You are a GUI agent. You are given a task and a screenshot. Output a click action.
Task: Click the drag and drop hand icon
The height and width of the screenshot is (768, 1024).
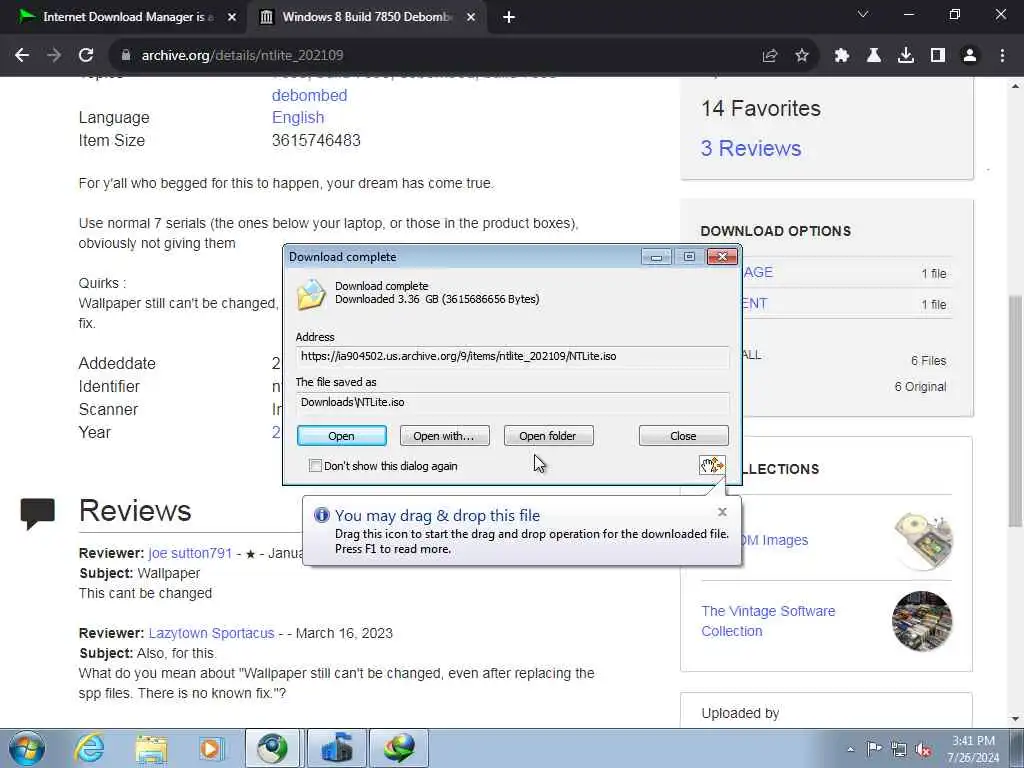(x=712, y=465)
